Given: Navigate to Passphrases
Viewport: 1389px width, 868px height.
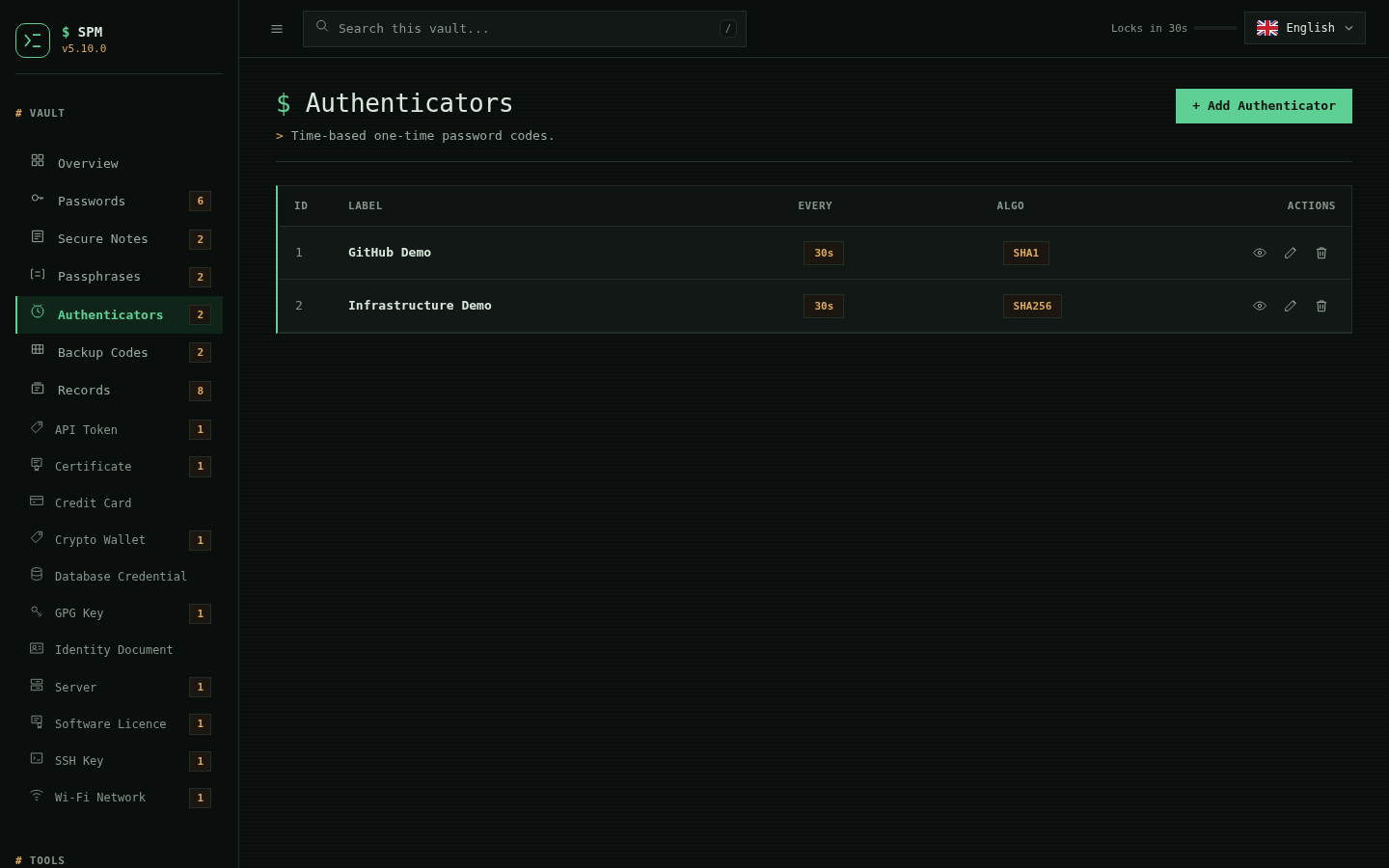Looking at the screenshot, I should (x=120, y=277).
